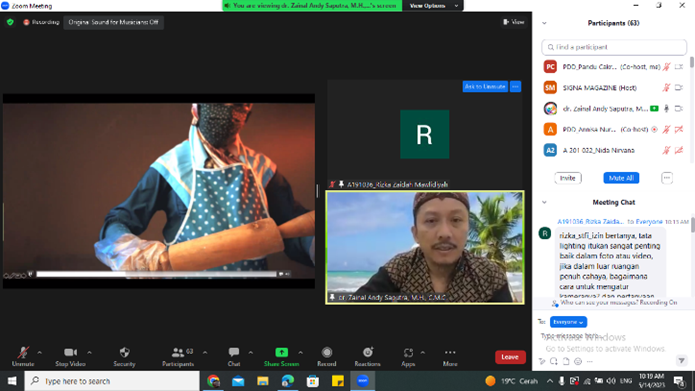
Task: Leave the meeting with red Leave button
Action: (510, 357)
